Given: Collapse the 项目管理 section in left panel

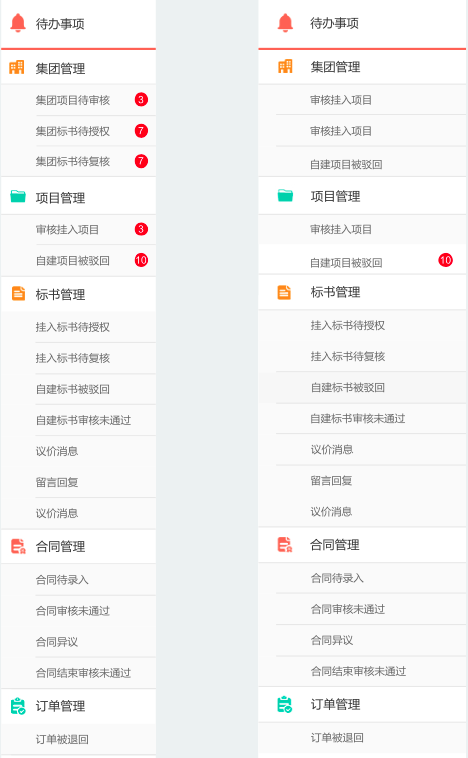Looking at the screenshot, I should (x=78, y=197).
